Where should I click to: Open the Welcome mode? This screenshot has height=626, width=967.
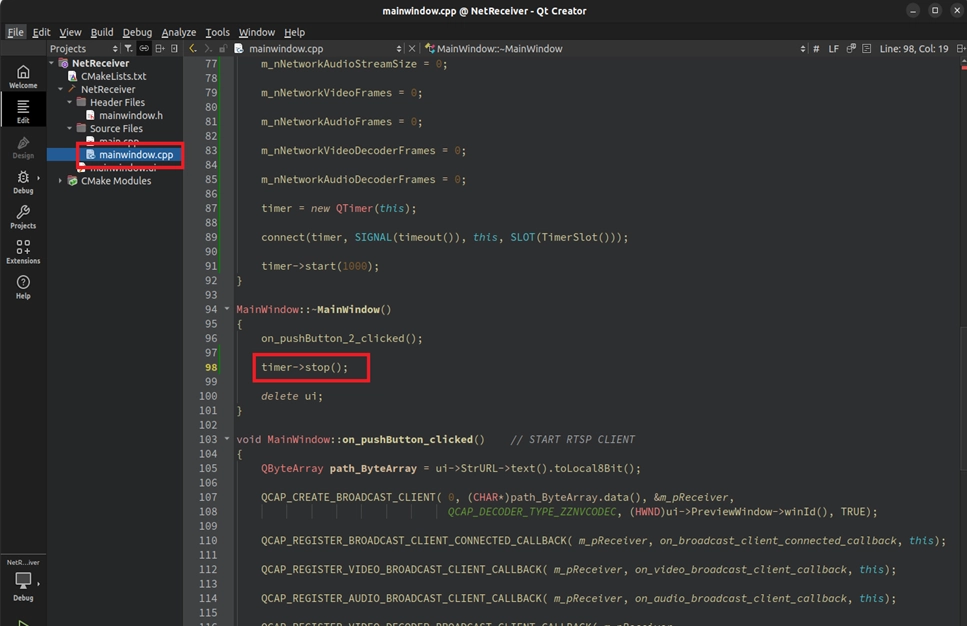click(x=23, y=76)
